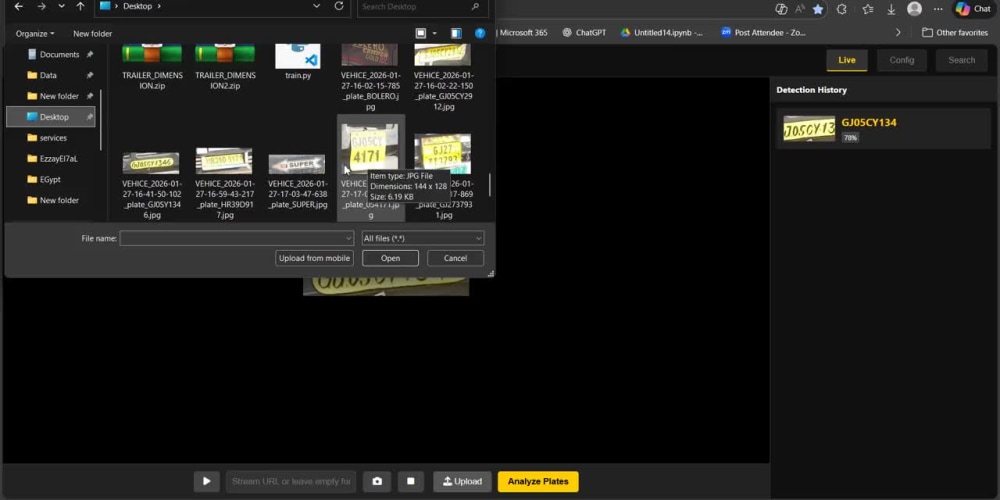Select the plate_GJ0SY1346.jpg image file
Viewport: 1000px width, 500px height.
pyautogui.click(x=152, y=185)
